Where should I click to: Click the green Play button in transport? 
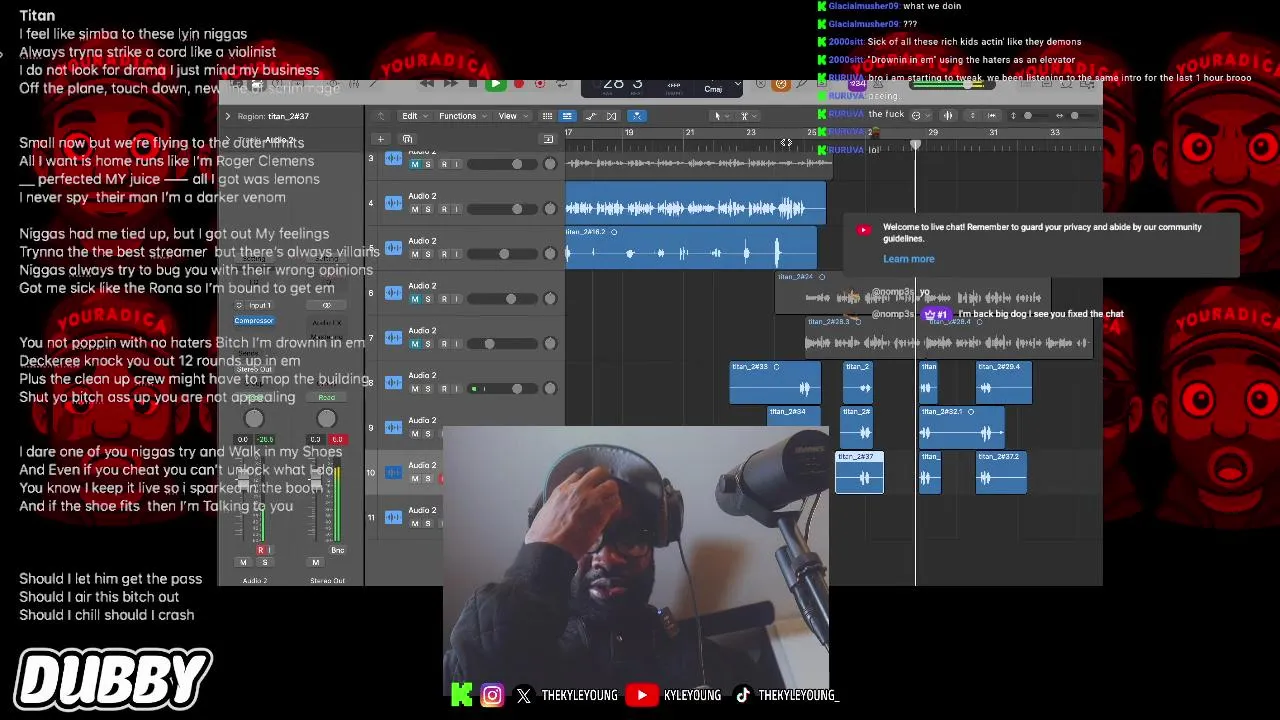(x=494, y=84)
